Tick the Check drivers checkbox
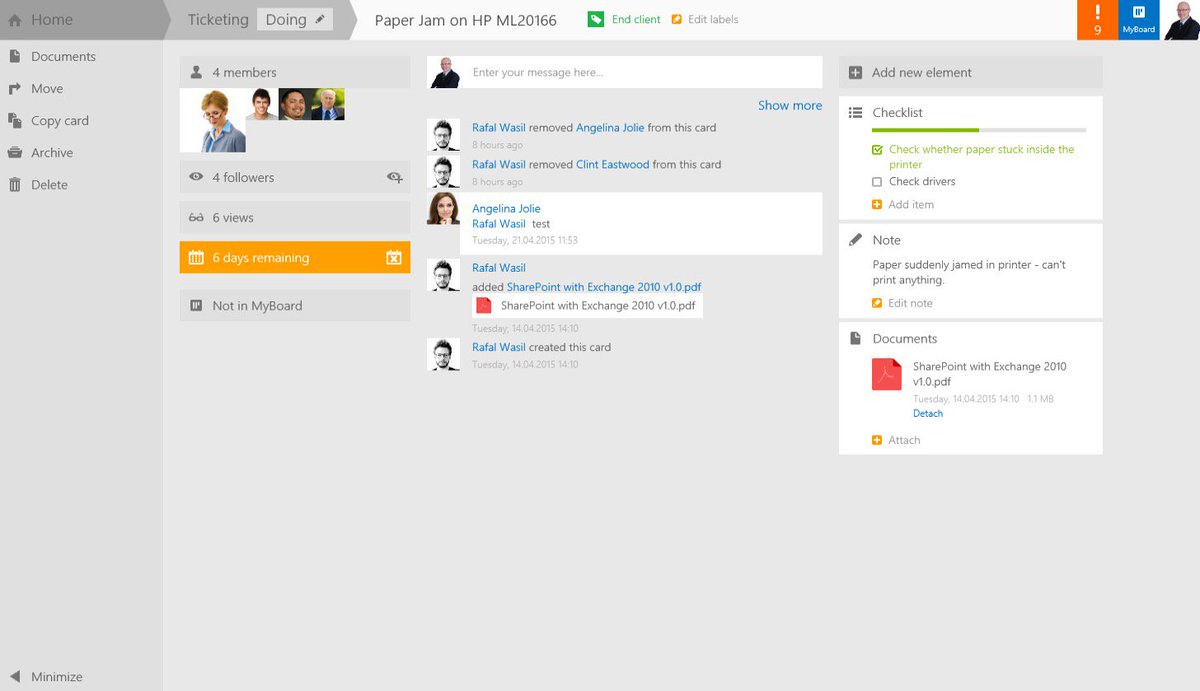 [x=877, y=182]
